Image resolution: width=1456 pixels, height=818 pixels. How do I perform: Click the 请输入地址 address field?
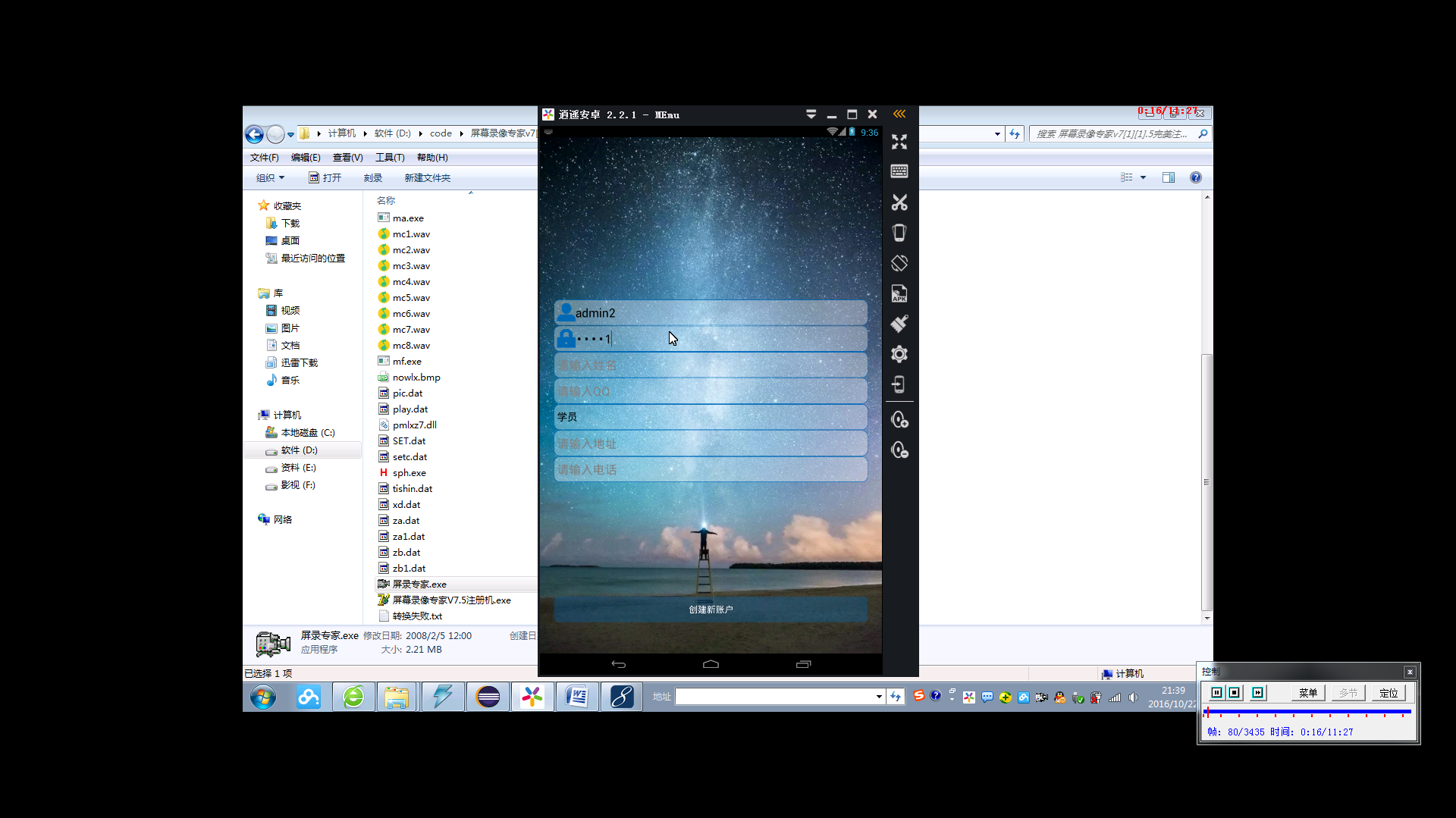(x=711, y=443)
